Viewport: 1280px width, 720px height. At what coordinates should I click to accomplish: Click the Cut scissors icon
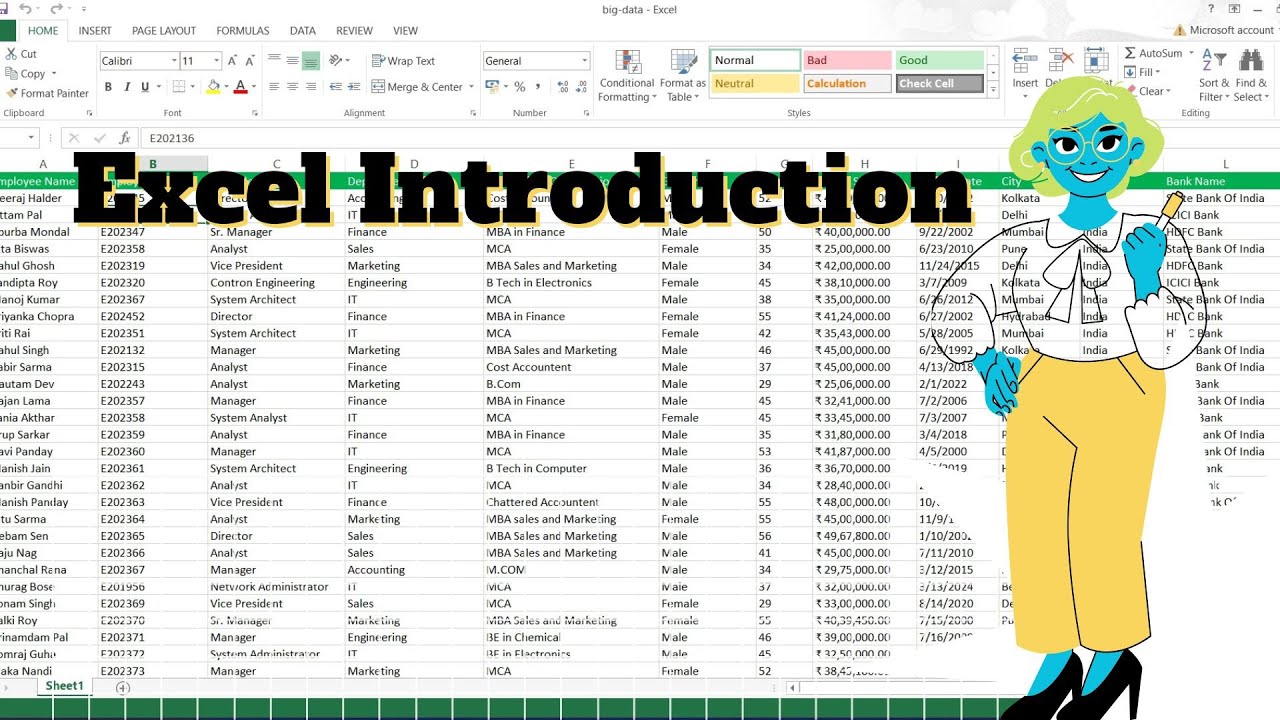pos(12,54)
